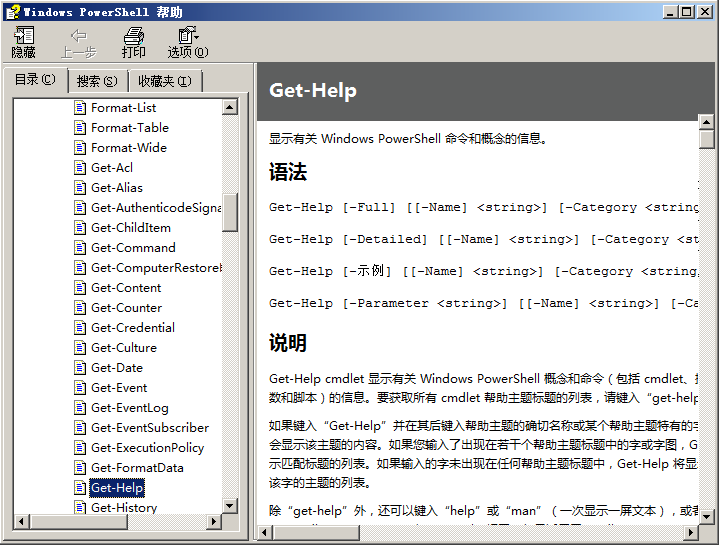Open the Format-Table help topic
This screenshot has height=545, width=719.
pos(130,127)
